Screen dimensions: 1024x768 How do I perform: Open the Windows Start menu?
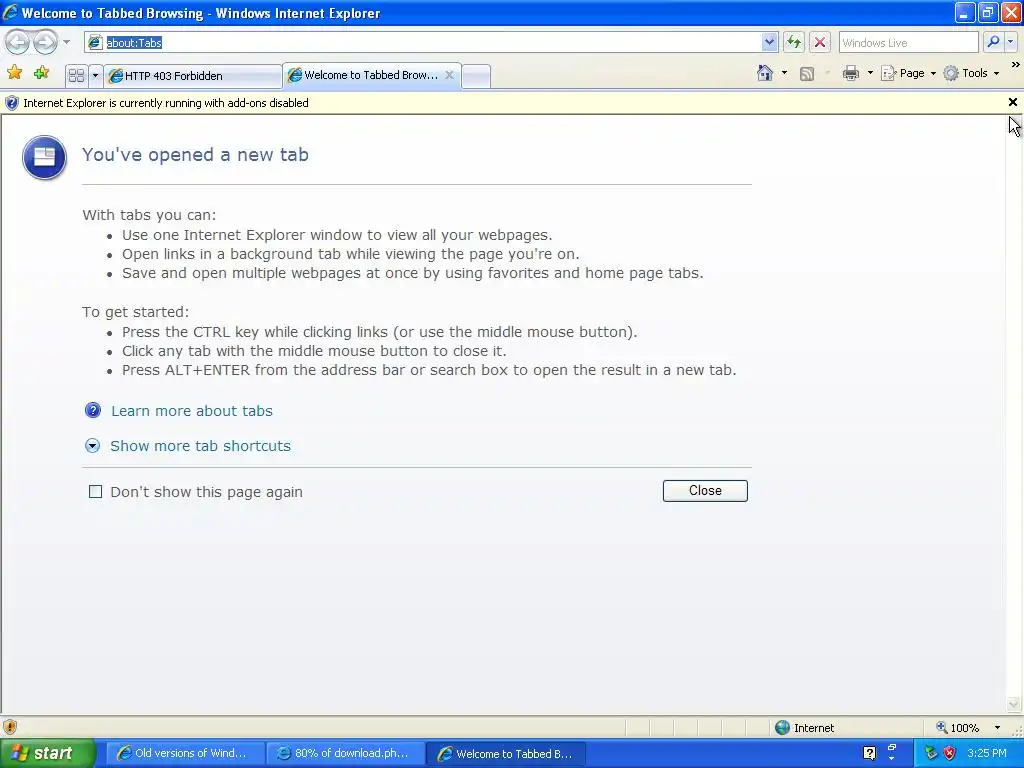point(48,754)
